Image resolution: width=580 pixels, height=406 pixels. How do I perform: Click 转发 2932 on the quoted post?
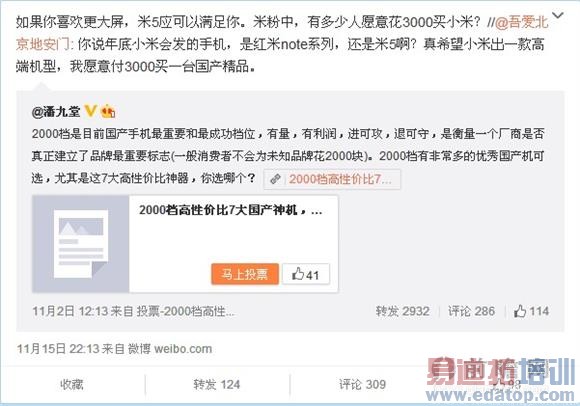coord(402,311)
